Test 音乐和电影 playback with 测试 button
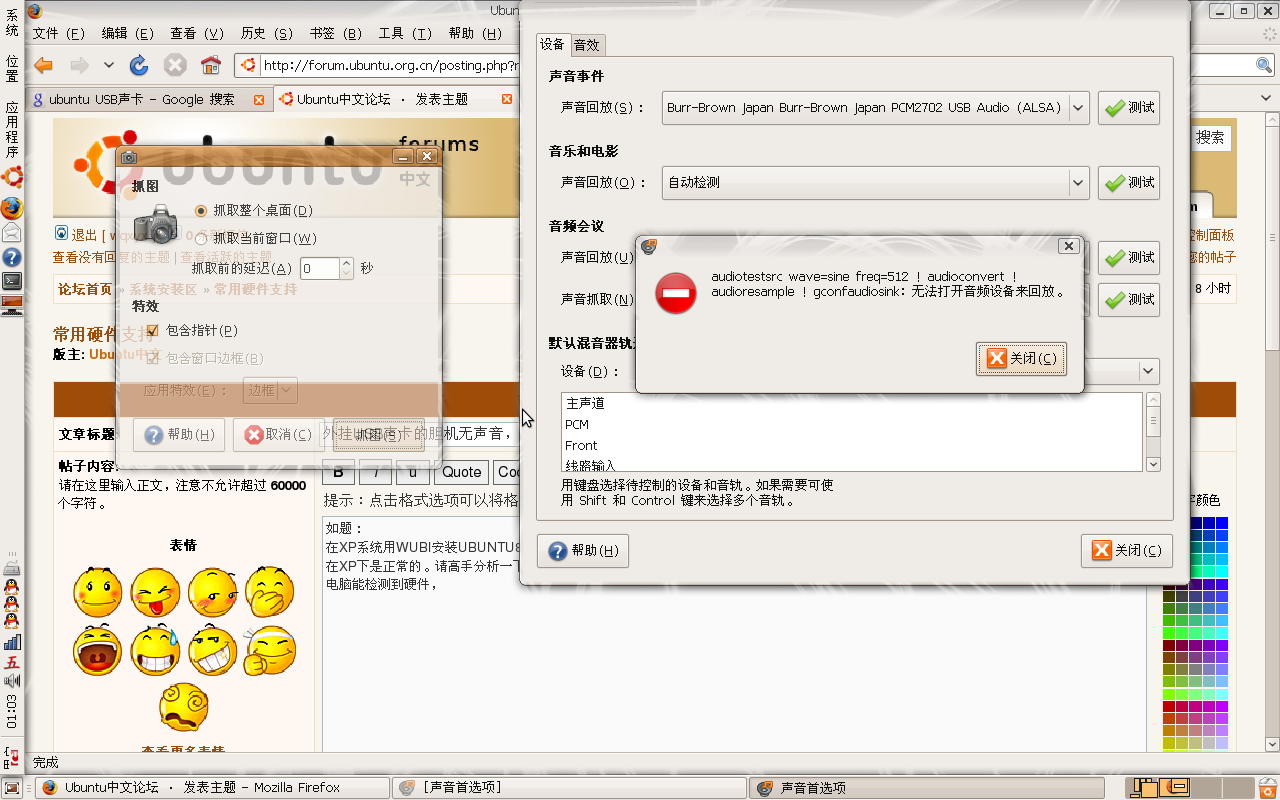 tap(1129, 182)
